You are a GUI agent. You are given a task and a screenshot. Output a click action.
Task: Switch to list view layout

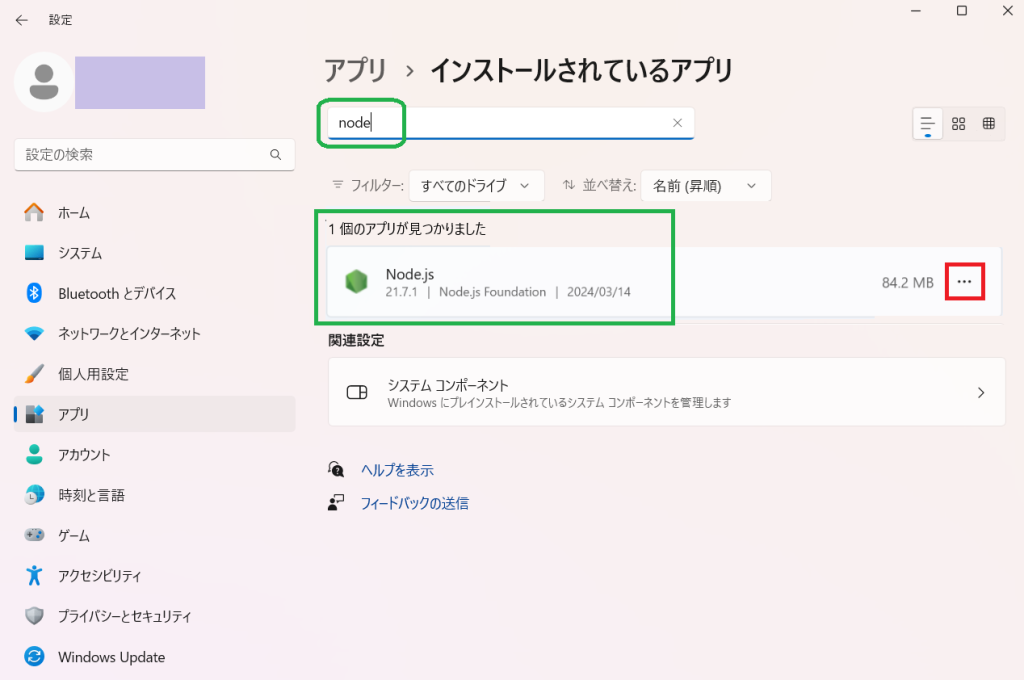click(x=928, y=123)
